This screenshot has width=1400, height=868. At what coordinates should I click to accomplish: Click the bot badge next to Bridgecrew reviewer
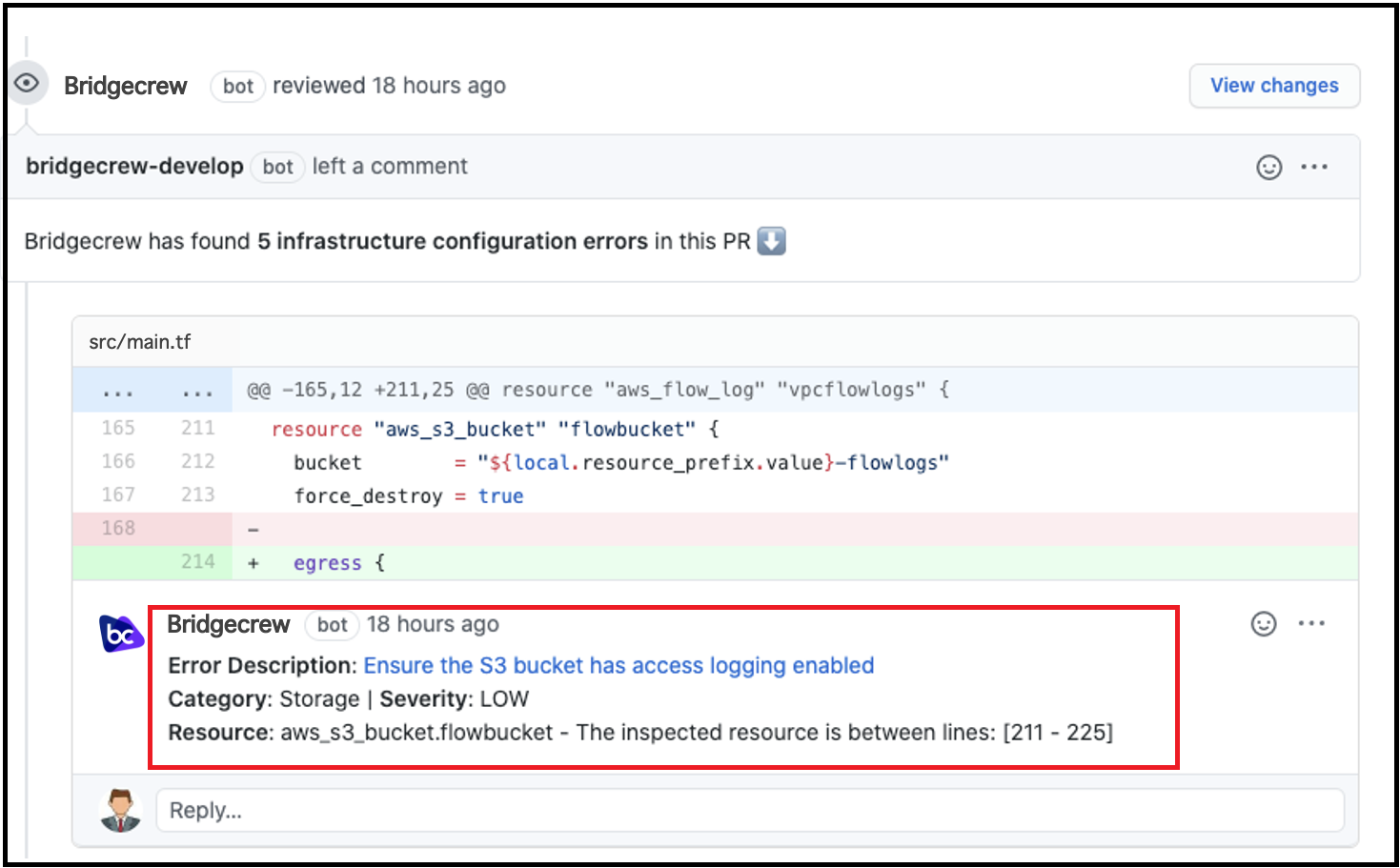coord(237,86)
